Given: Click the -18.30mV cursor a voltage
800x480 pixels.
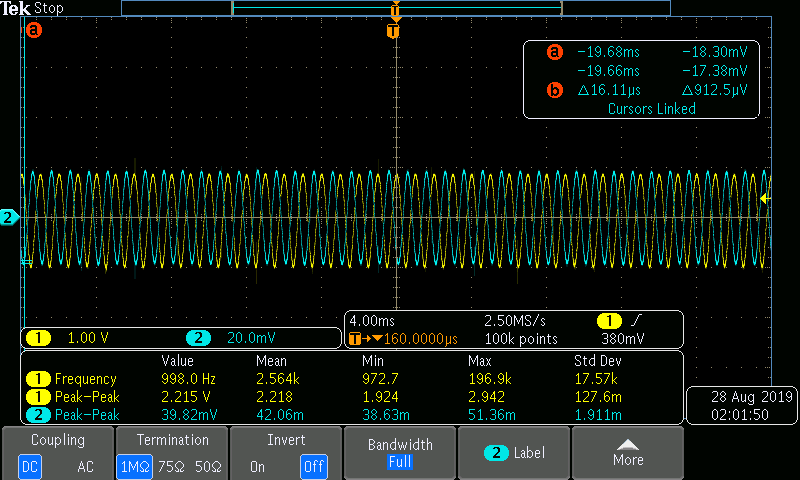Looking at the screenshot, I should click(714, 52).
